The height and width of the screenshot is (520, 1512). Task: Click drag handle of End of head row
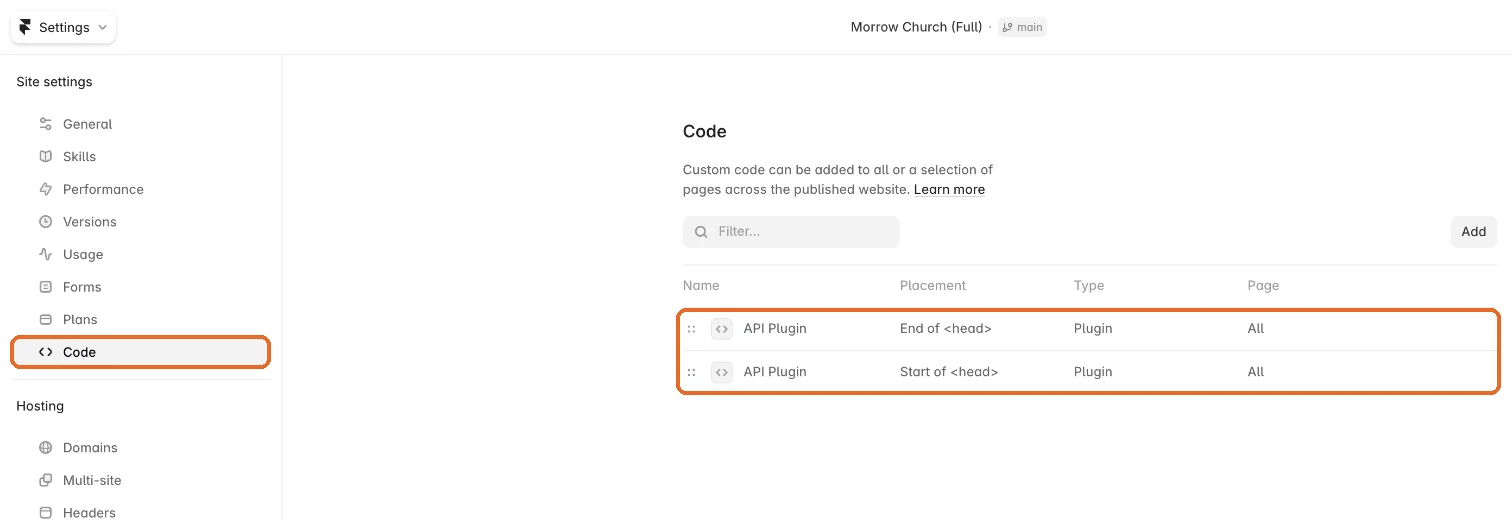(x=691, y=329)
